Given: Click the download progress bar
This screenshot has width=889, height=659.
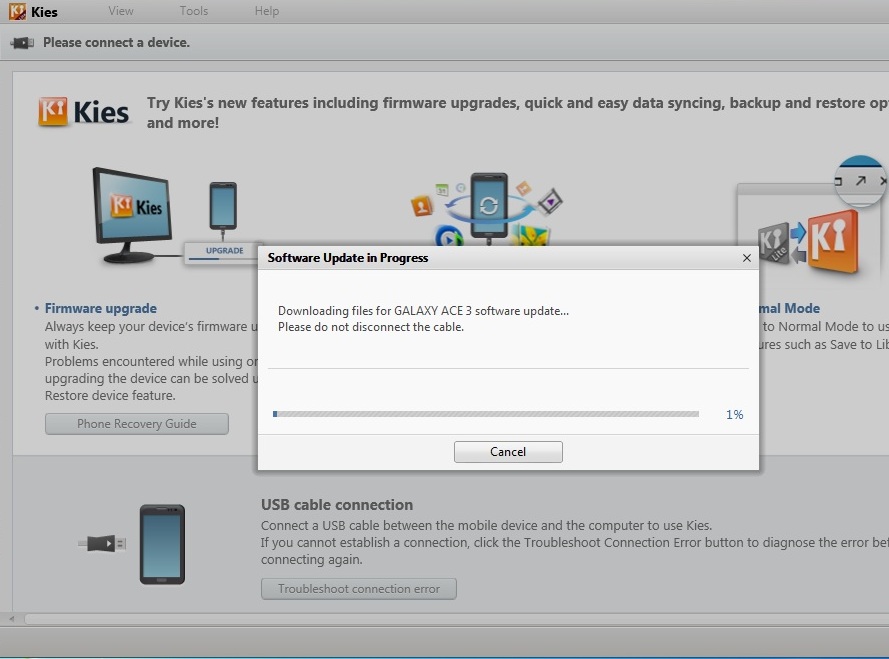Looking at the screenshot, I should (486, 414).
